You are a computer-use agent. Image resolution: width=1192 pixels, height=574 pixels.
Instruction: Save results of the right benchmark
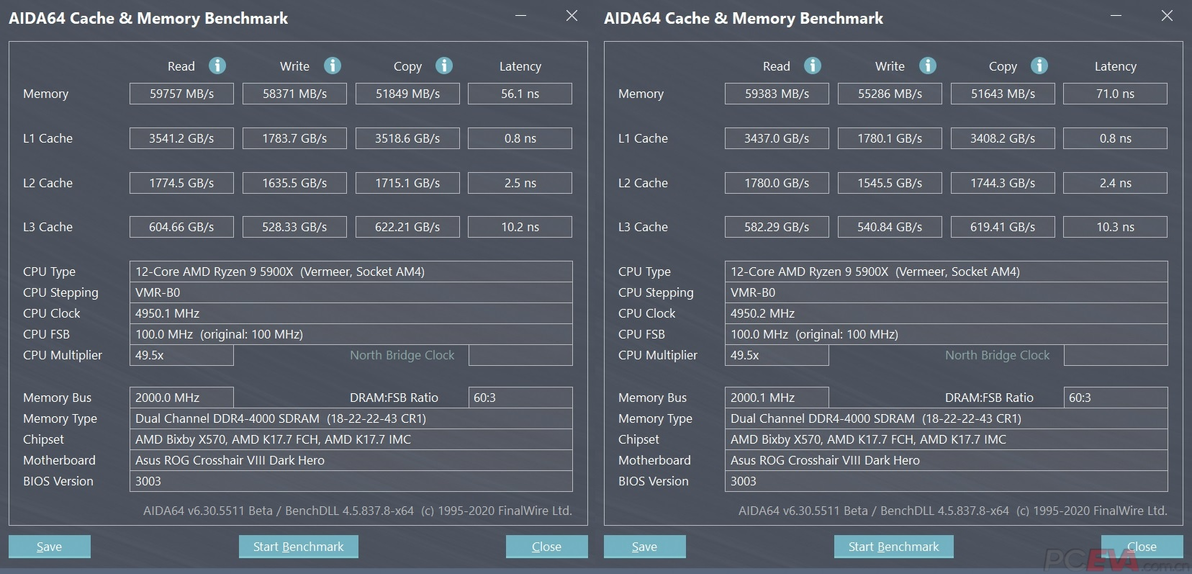[x=645, y=547]
